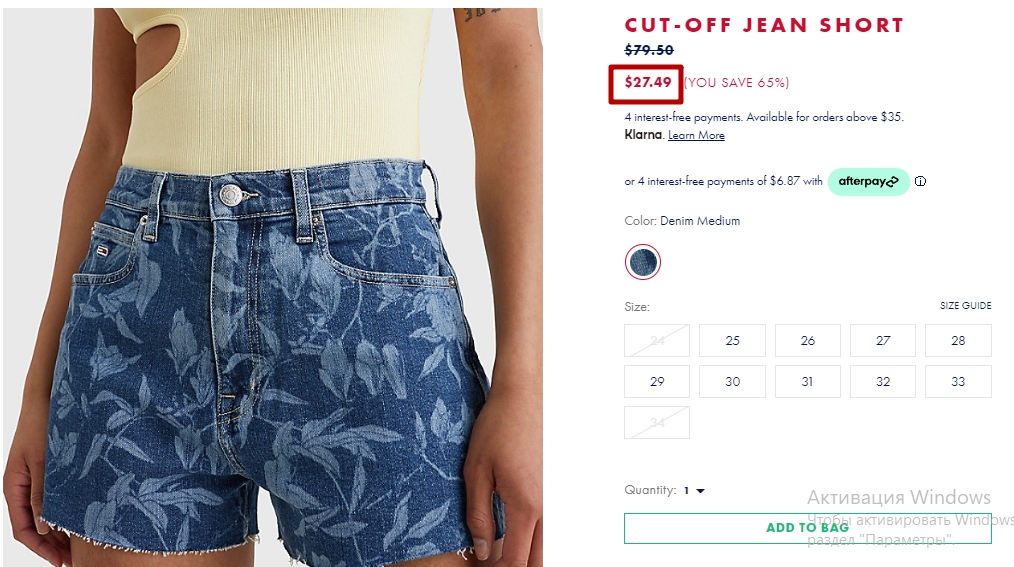
Task: Click the crossed-out size 34 box
Action: click(657, 422)
